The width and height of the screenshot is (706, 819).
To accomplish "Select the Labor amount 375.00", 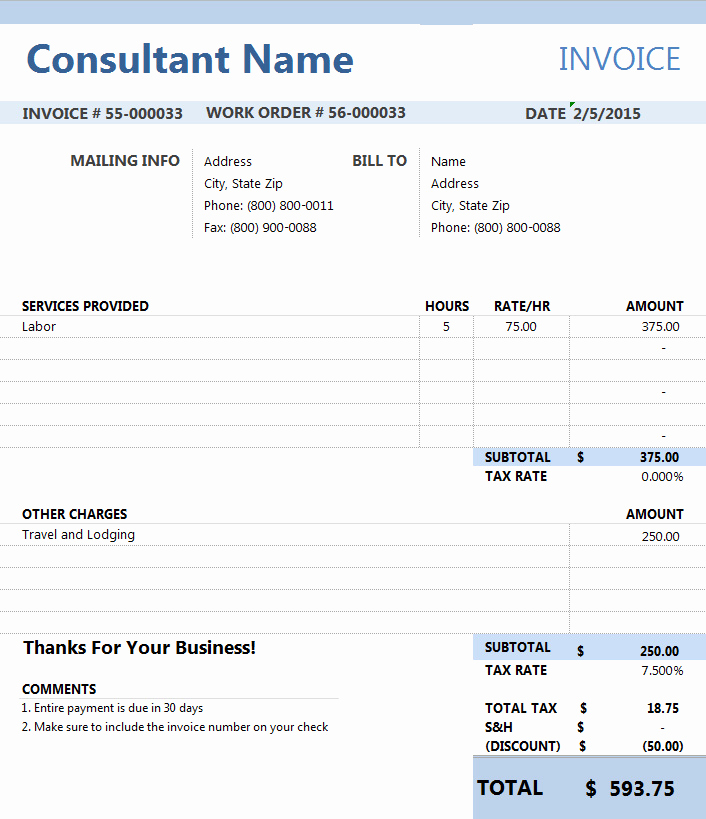I will pyautogui.click(x=661, y=326).
